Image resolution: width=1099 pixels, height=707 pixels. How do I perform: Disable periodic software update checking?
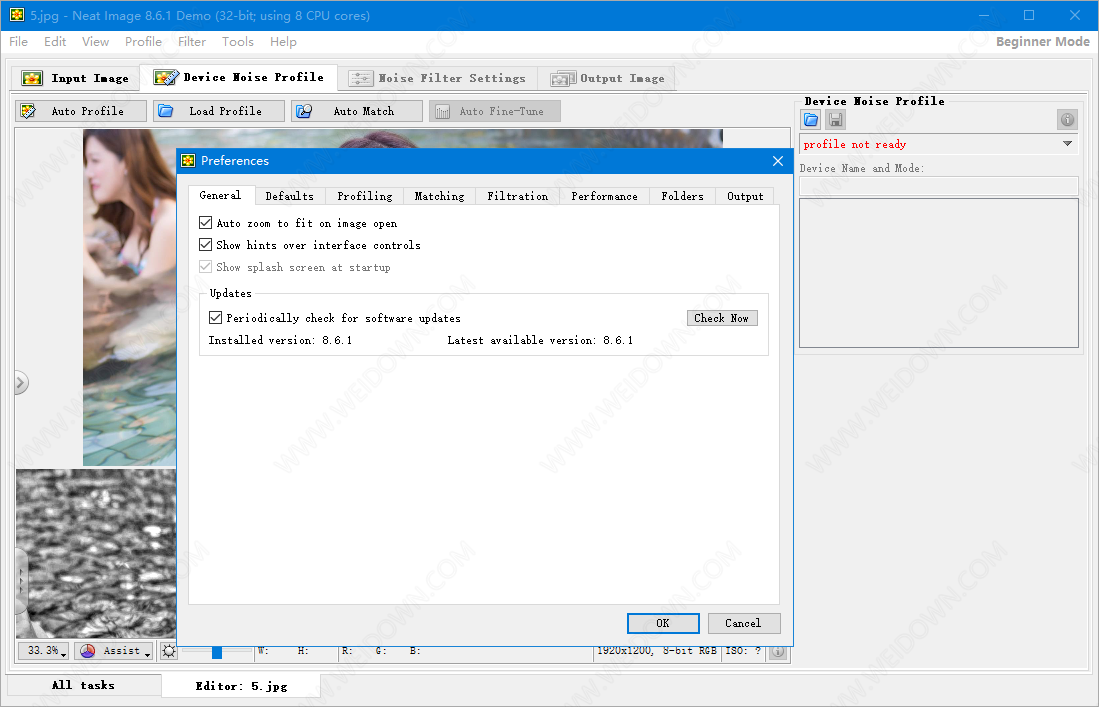point(215,317)
